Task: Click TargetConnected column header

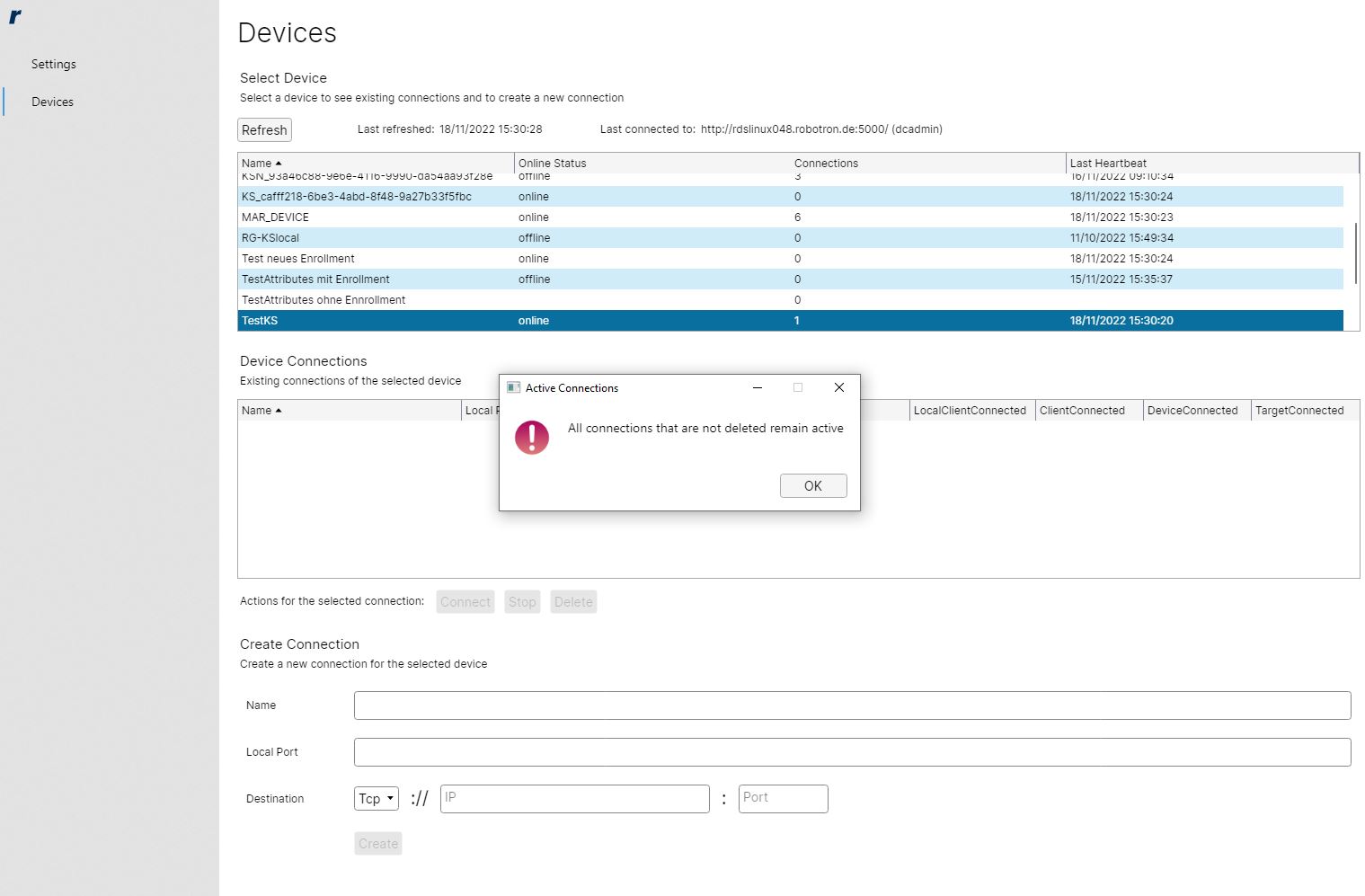Action: 1305,410
